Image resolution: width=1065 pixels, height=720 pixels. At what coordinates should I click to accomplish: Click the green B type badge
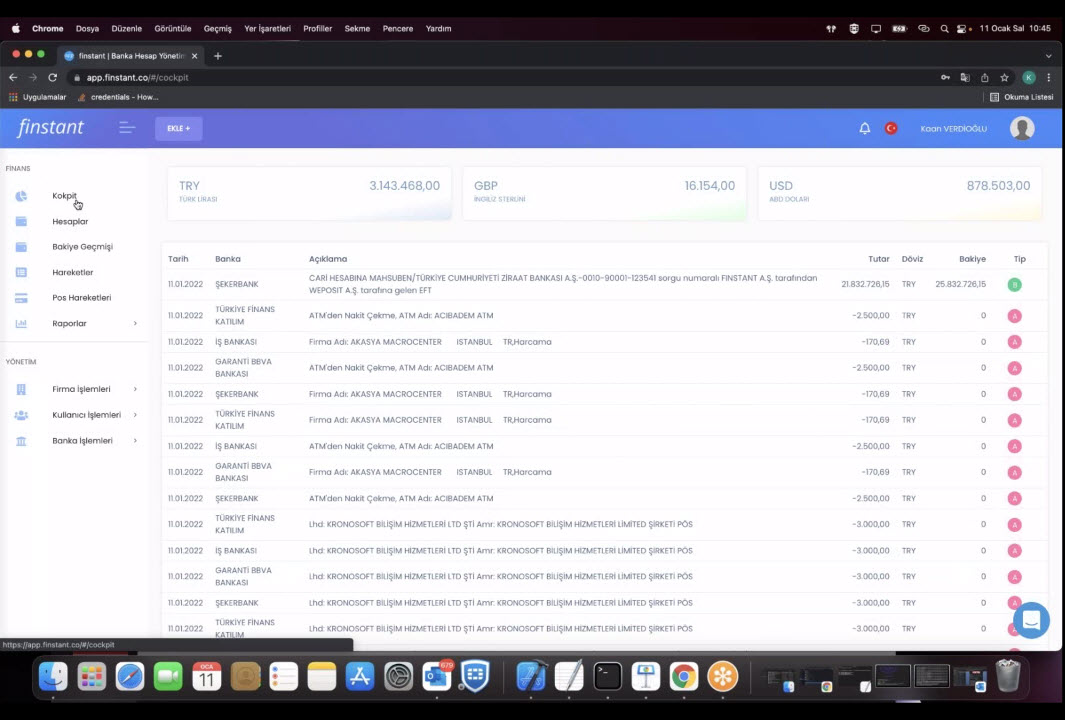coord(1014,285)
